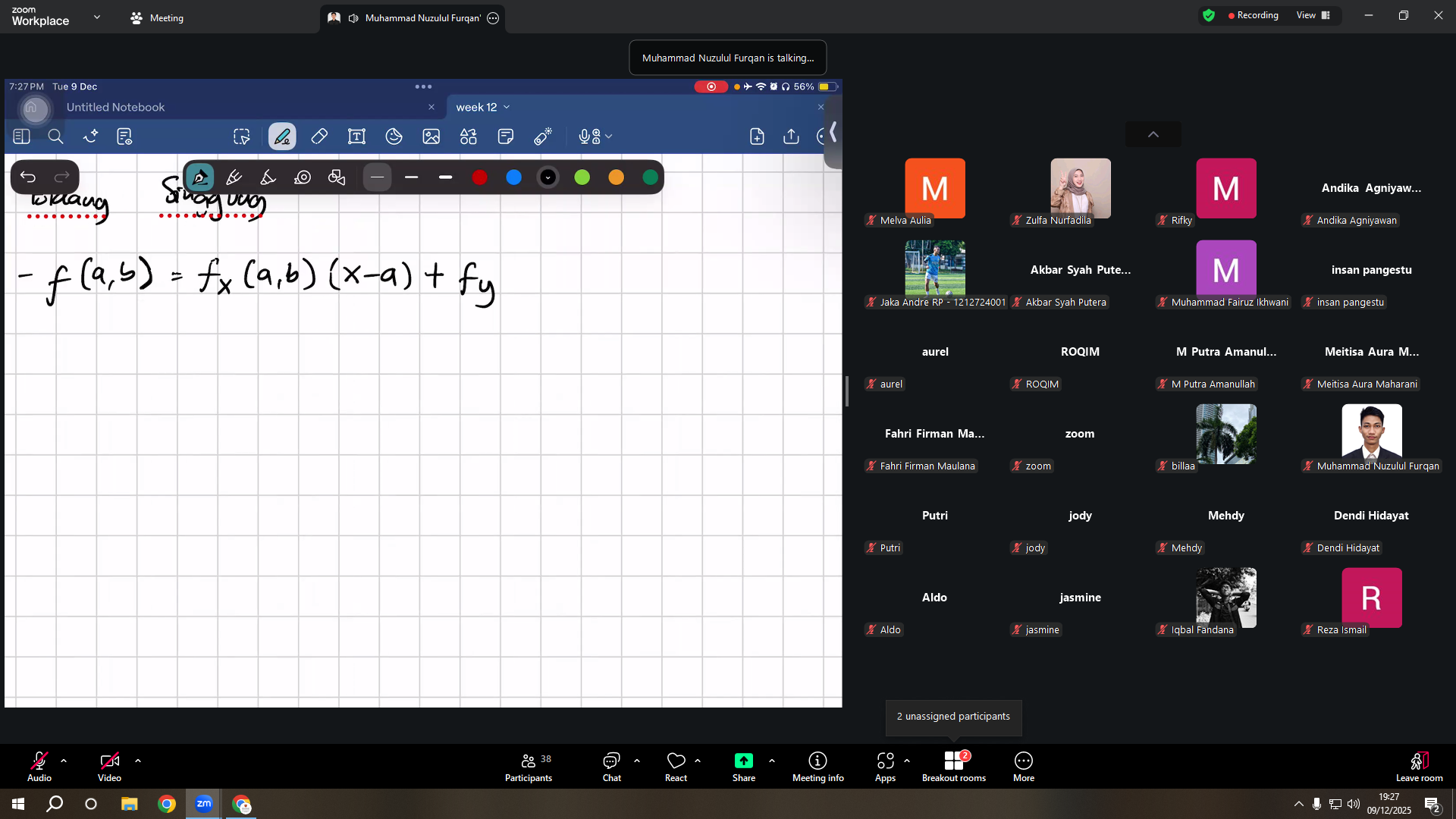Pick the blue pen color

coord(514,177)
